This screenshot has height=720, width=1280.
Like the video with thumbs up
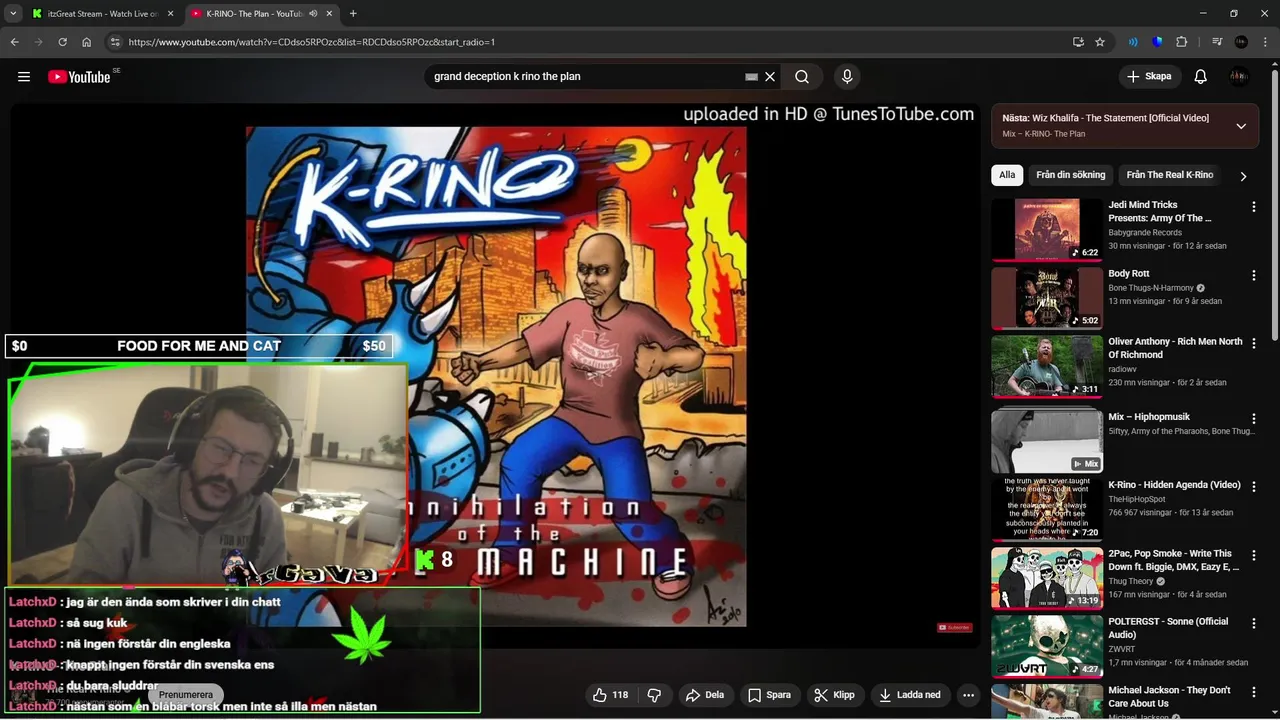pos(611,695)
